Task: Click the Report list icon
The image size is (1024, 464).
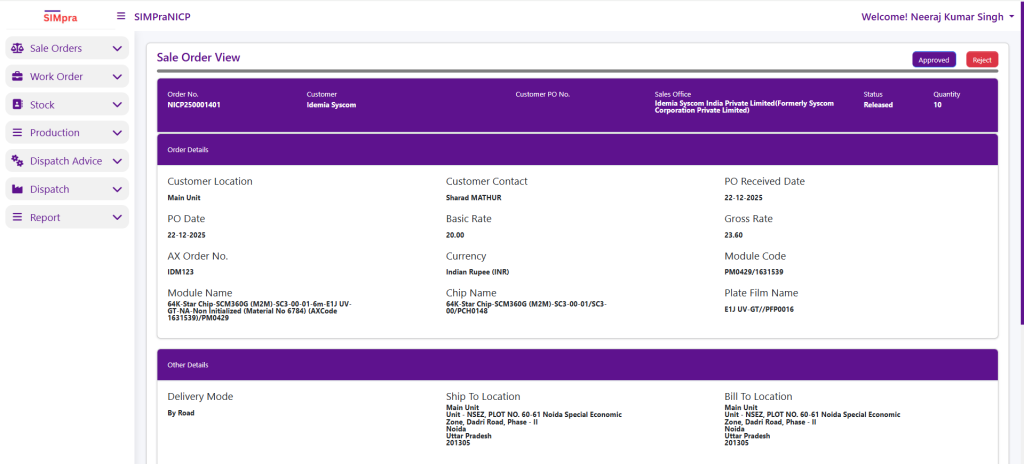Action: pos(17,217)
